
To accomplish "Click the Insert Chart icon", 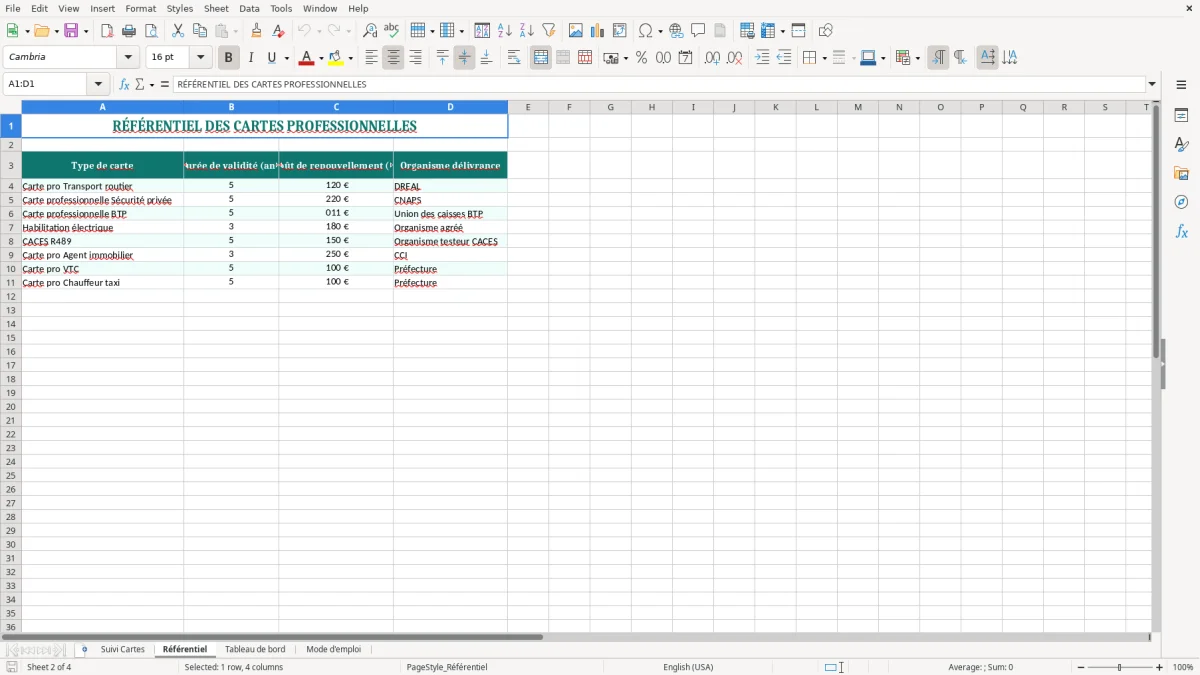I will click(x=598, y=31).
